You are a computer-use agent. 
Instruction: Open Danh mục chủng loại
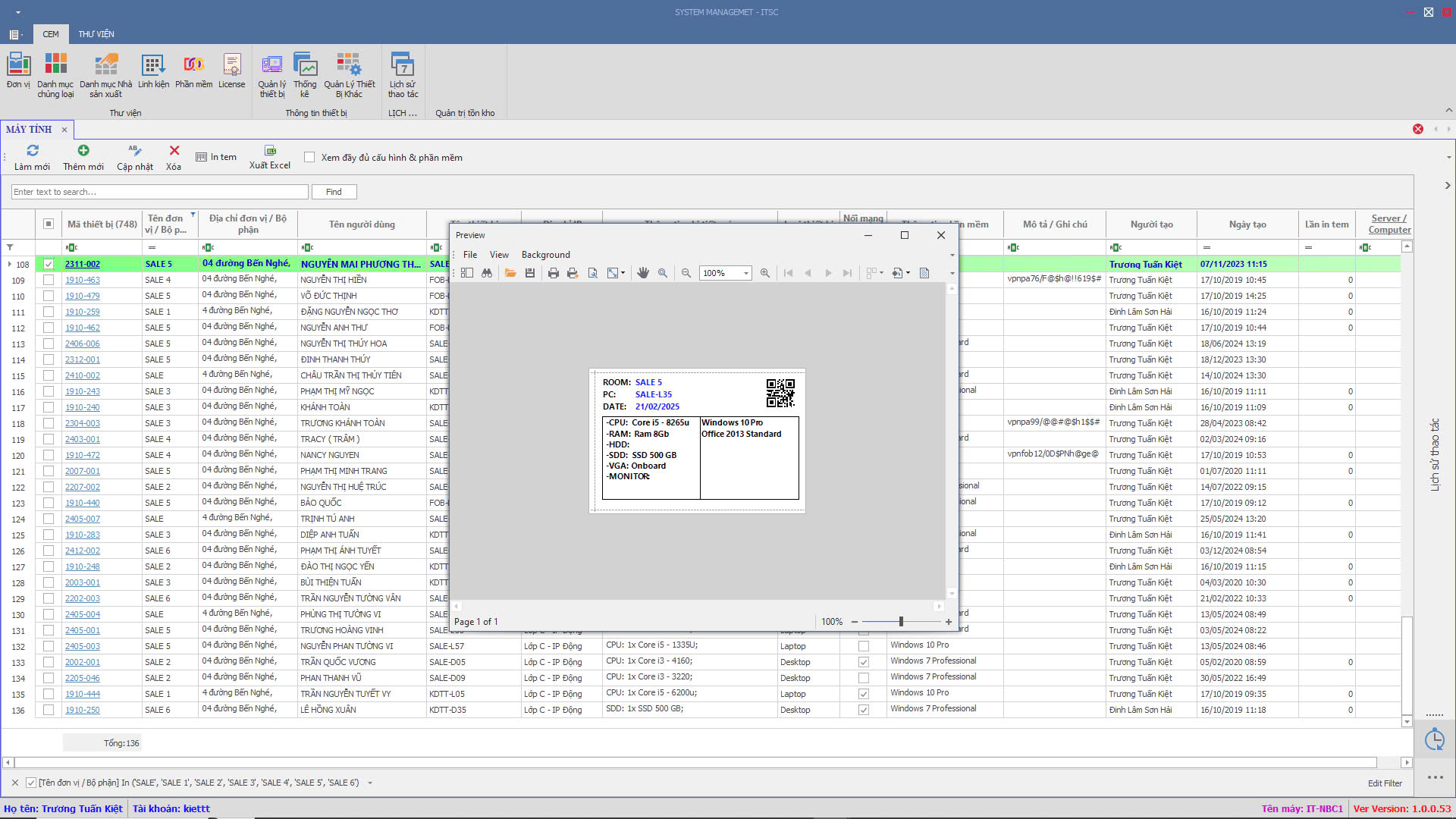pyautogui.click(x=55, y=75)
